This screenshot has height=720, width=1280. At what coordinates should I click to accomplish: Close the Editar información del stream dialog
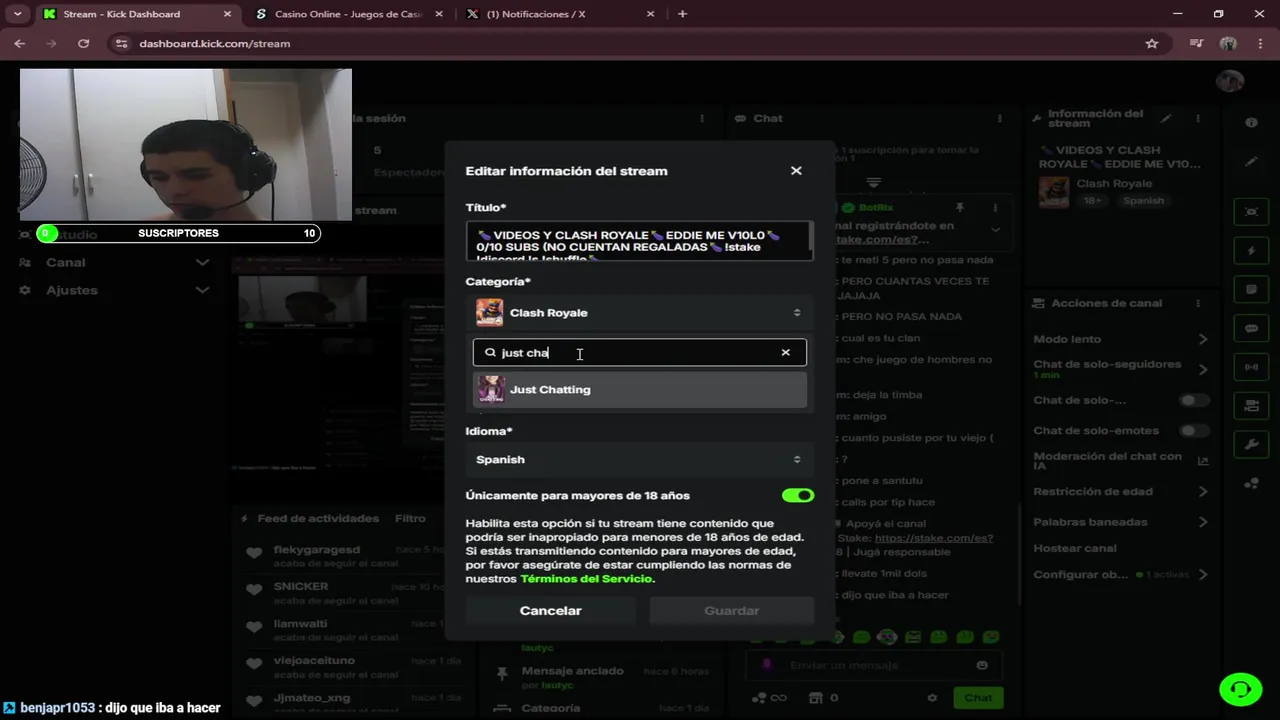[x=796, y=171]
